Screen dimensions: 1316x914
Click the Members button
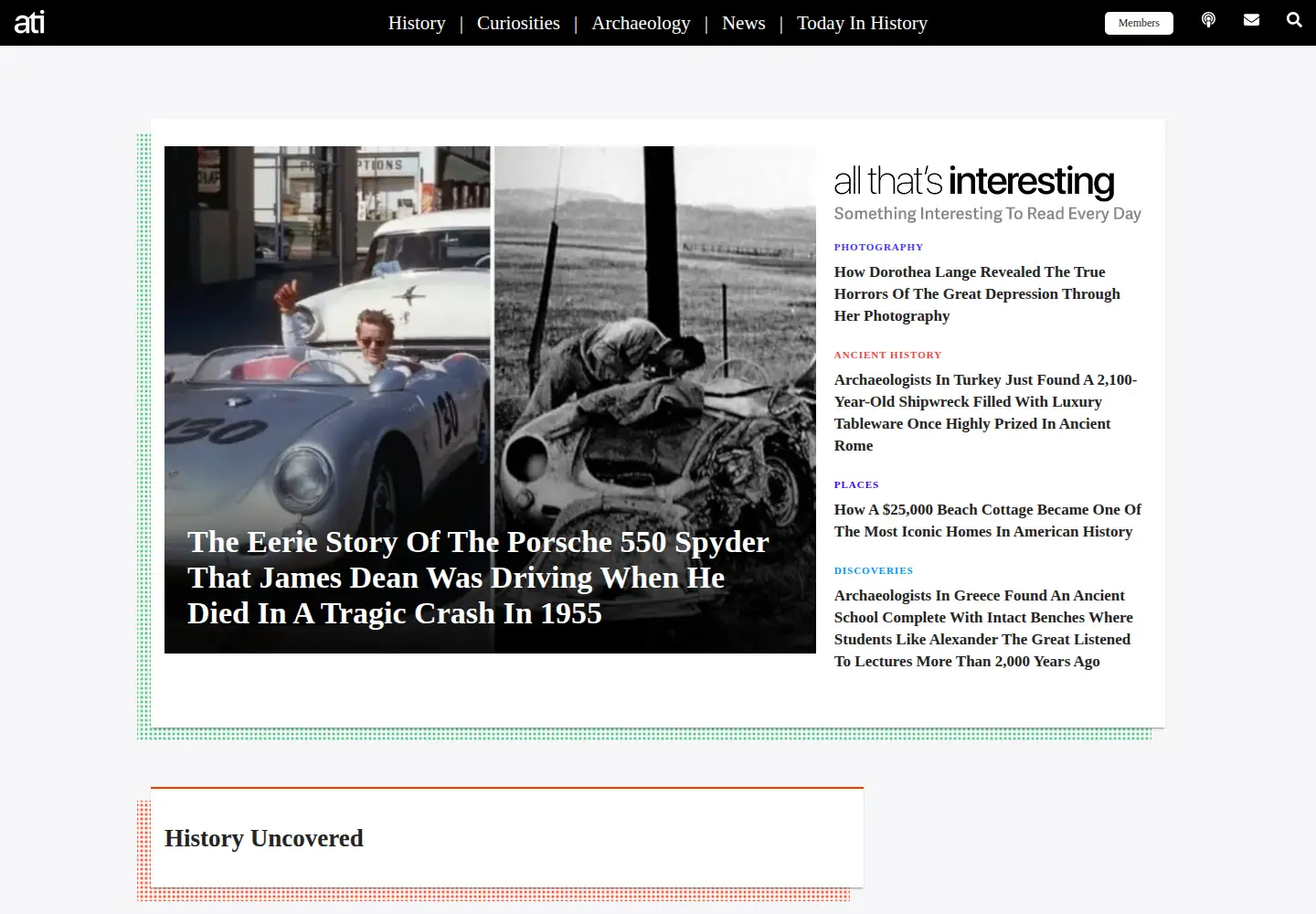click(1139, 23)
